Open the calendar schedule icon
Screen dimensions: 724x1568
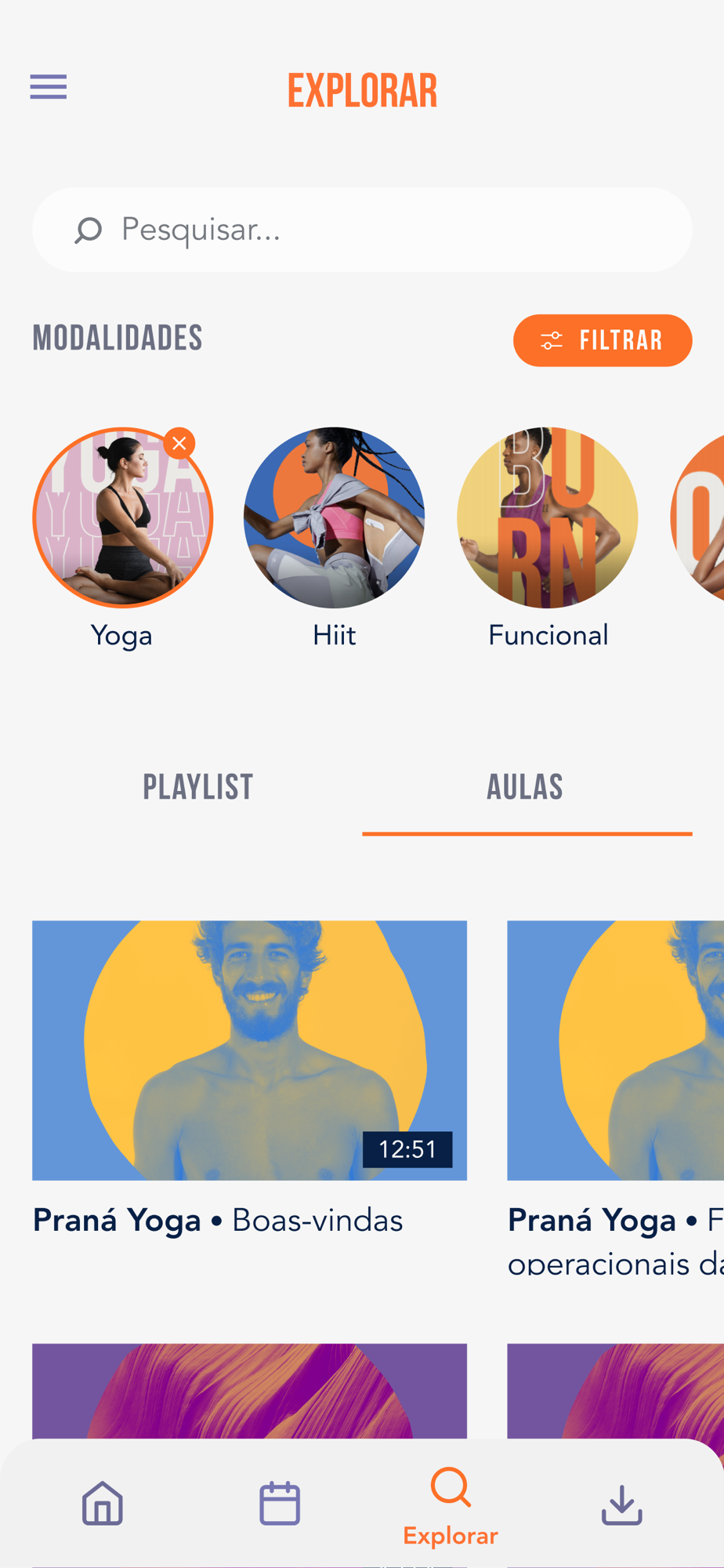pos(280,1503)
